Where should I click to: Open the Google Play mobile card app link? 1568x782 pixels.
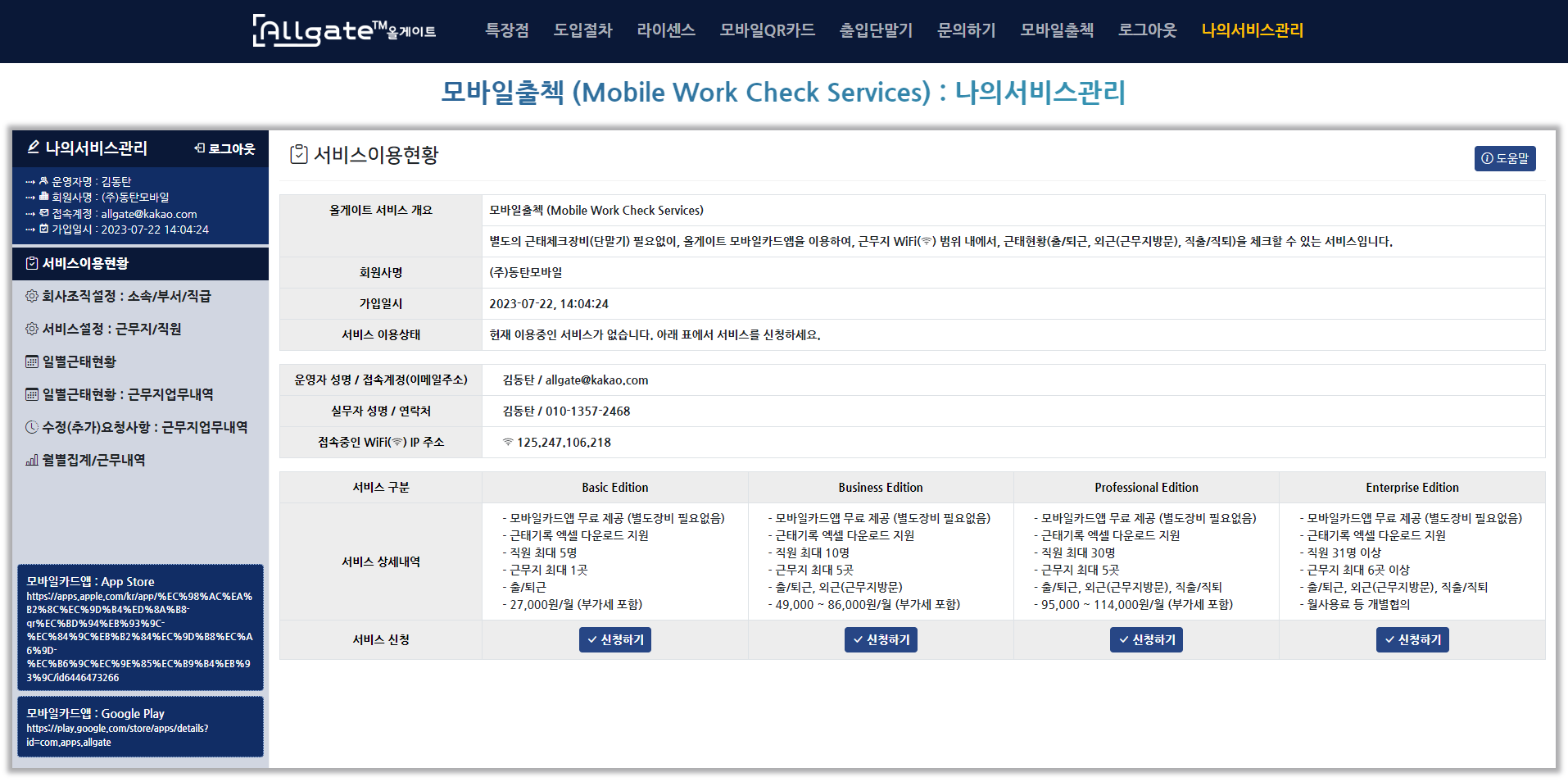(140, 727)
